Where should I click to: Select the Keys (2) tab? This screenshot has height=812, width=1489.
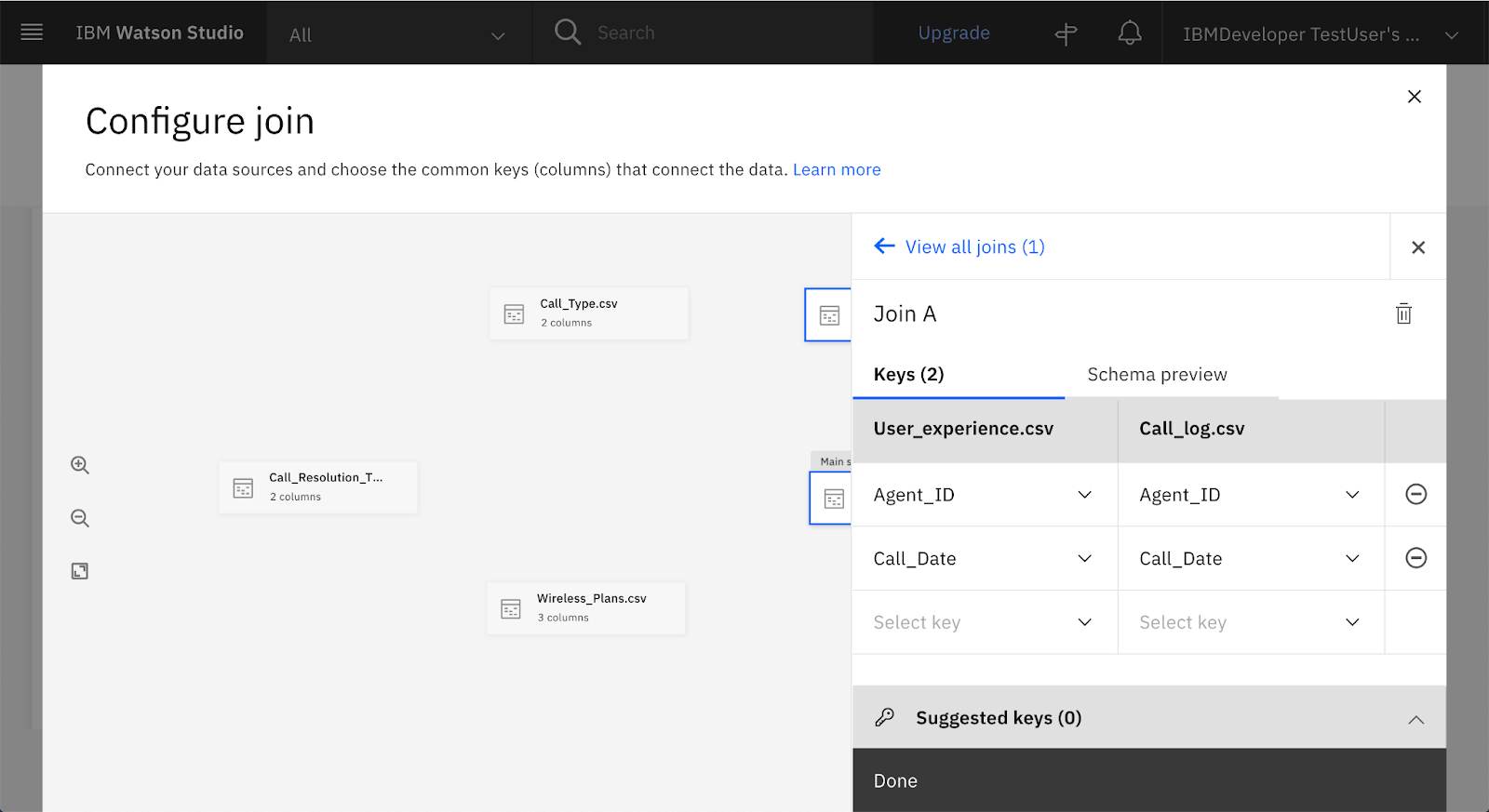908,375
